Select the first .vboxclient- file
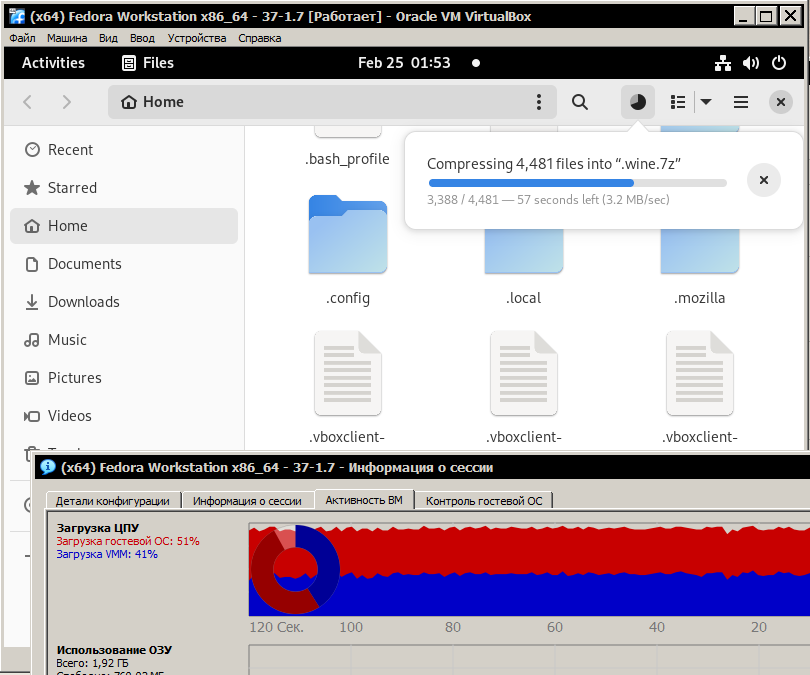The image size is (810, 675). click(x=348, y=374)
